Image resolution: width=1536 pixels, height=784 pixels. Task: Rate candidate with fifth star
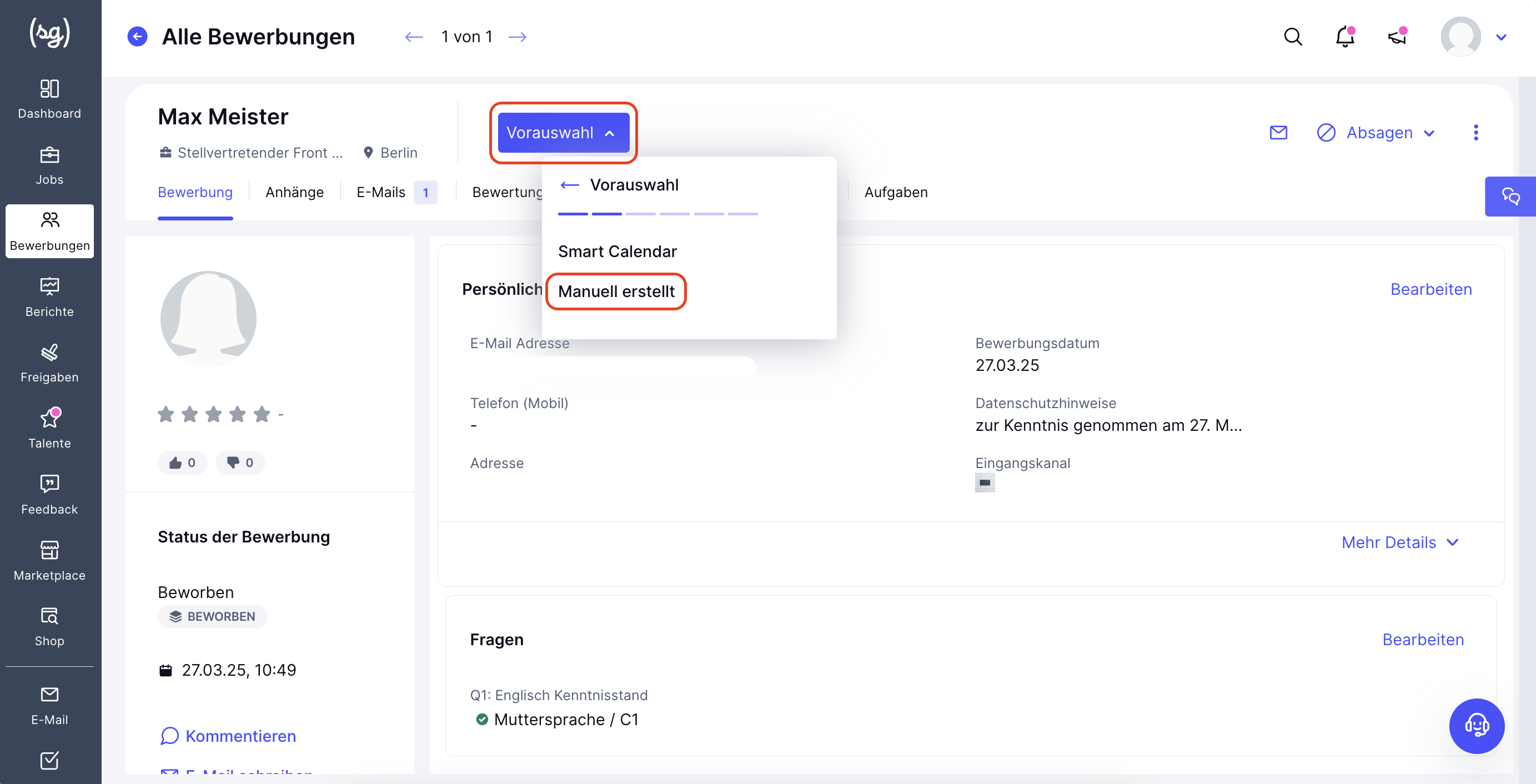click(x=262, y=414)
